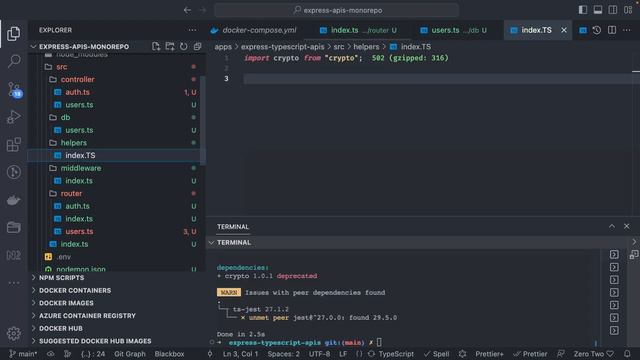Viewport: 640px width, 360px height.
Task: Go back in navigation history
Action: (x=187, y=10)
